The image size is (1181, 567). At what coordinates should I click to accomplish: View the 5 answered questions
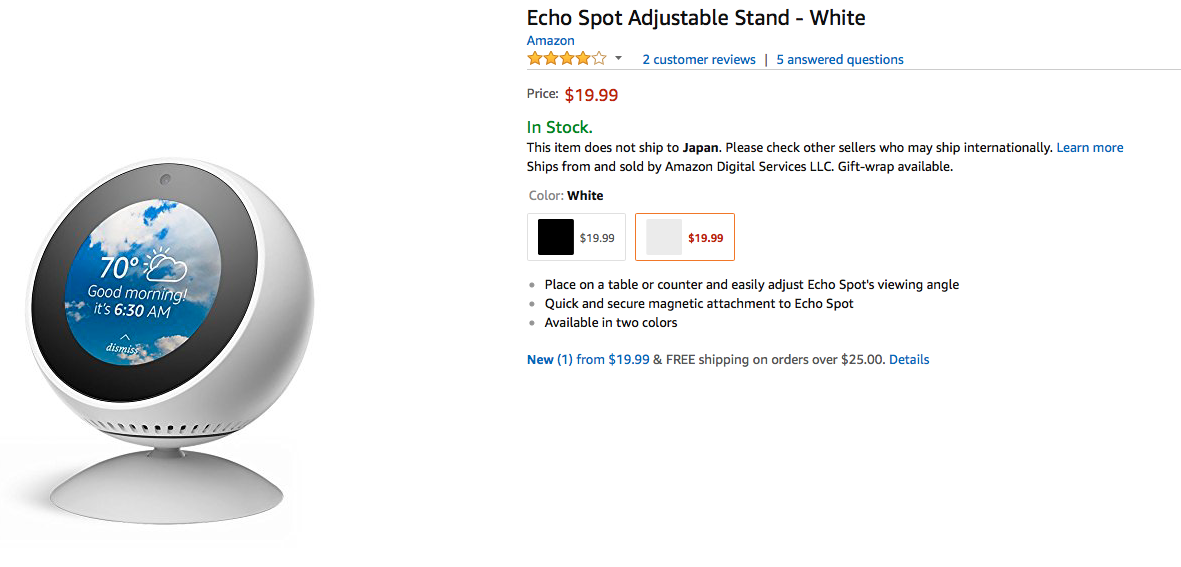coord(839,60)
